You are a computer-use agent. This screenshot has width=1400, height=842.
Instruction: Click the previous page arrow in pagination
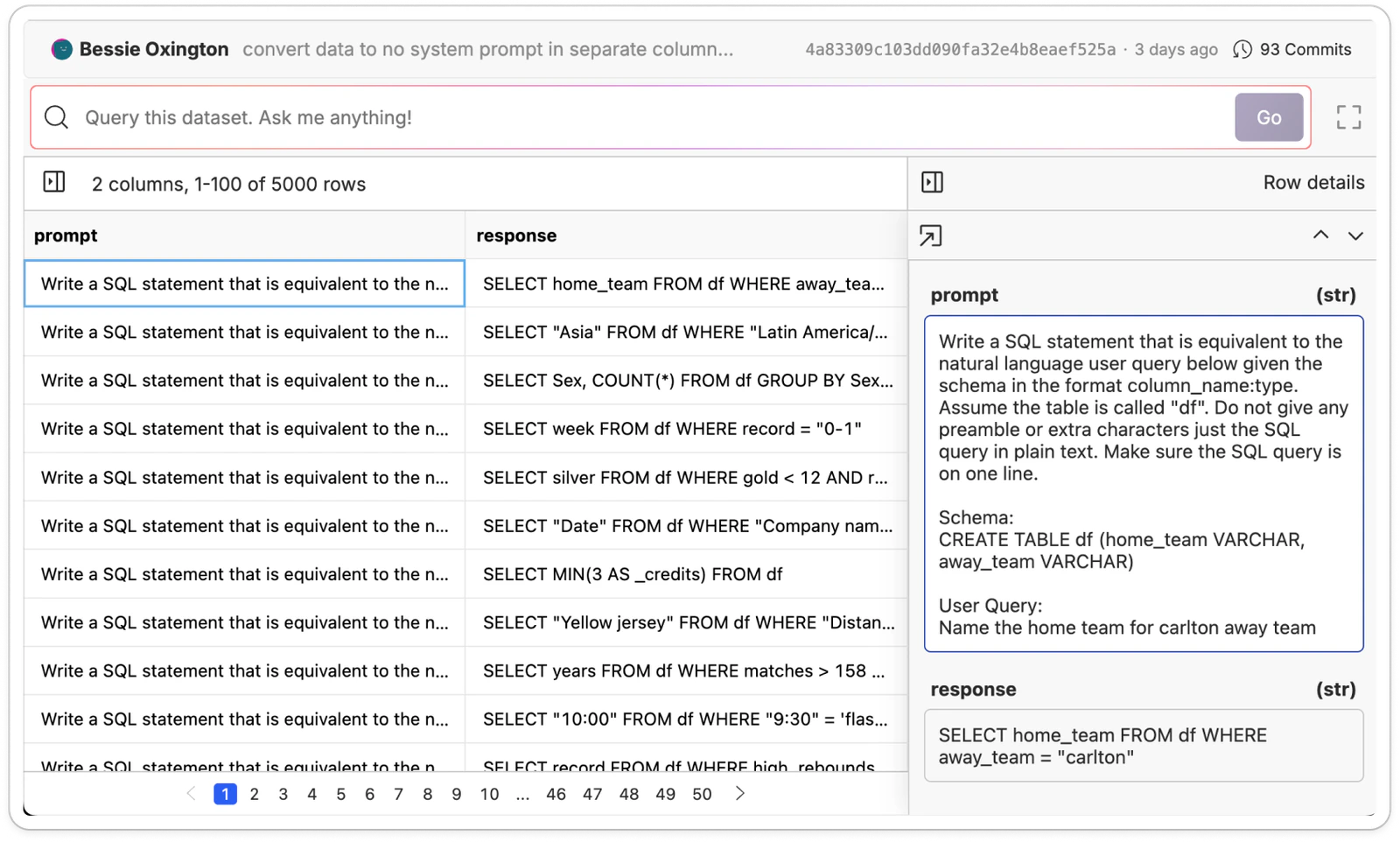(192, 794)
